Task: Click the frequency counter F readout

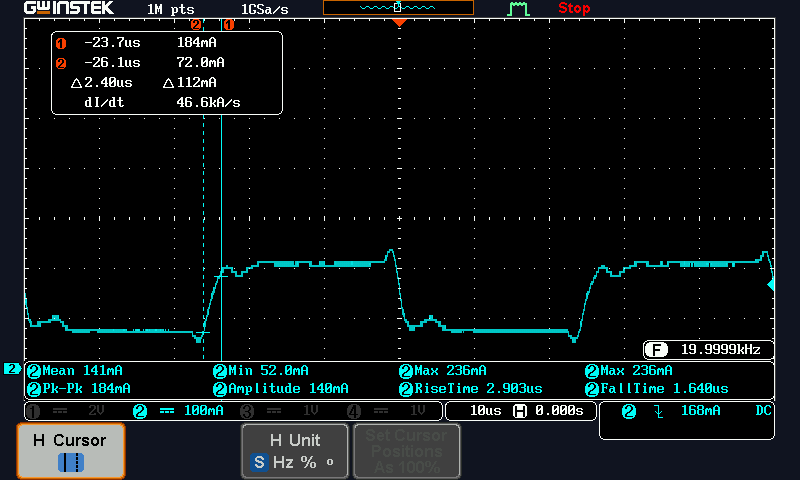Action: (x=708, y=350)
